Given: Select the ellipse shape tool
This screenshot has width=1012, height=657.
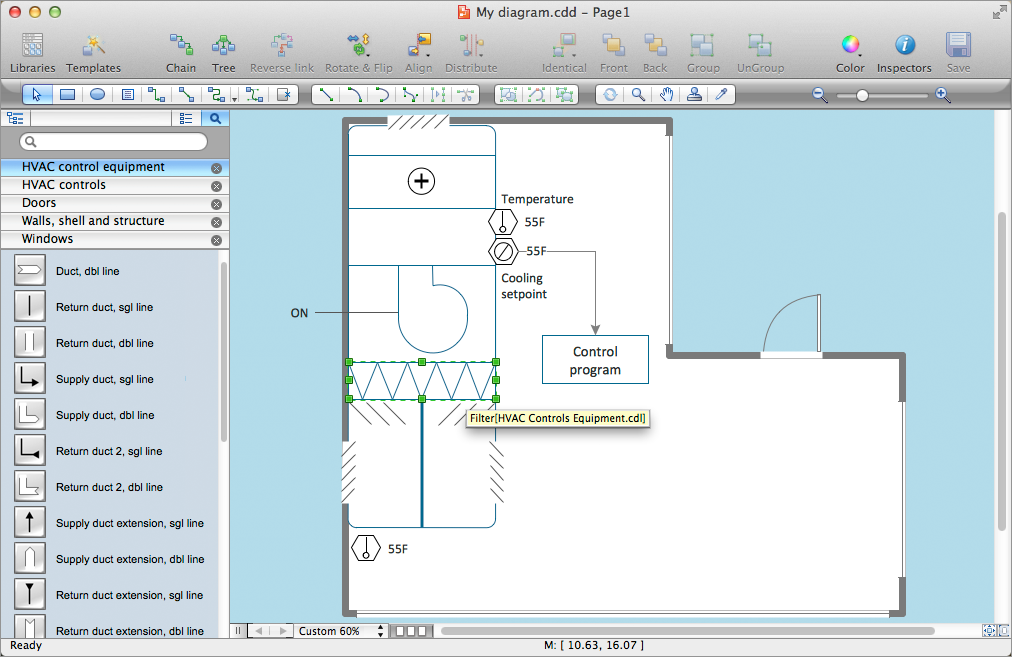Looking at the screenshot, I should (x=98, y=95).
